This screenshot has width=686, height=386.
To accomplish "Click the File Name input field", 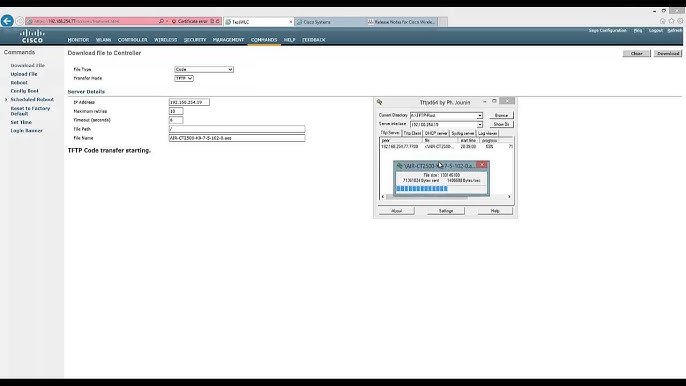I will 237,138.
